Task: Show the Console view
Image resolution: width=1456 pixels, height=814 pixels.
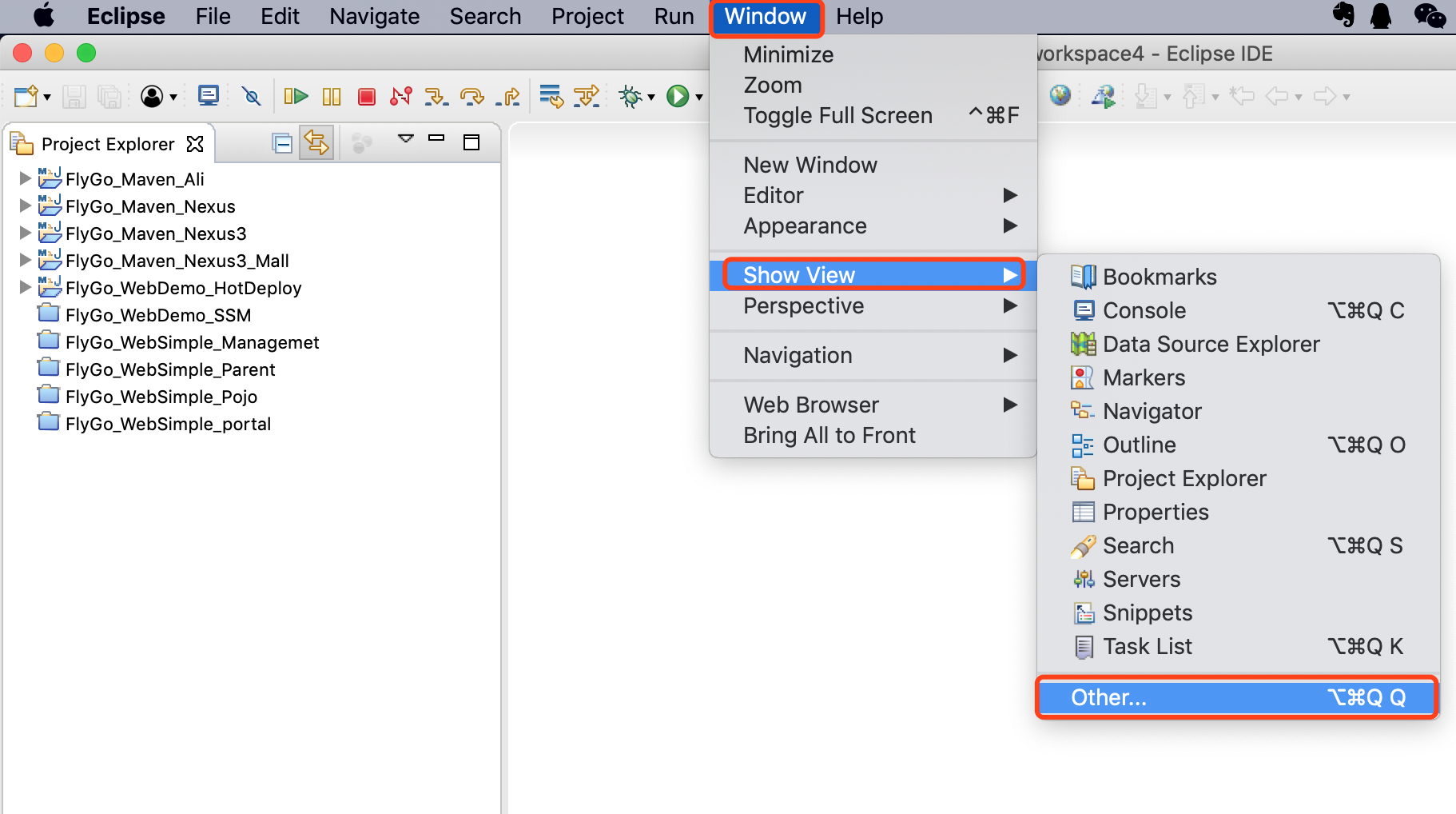Action: coord(1239,310)
